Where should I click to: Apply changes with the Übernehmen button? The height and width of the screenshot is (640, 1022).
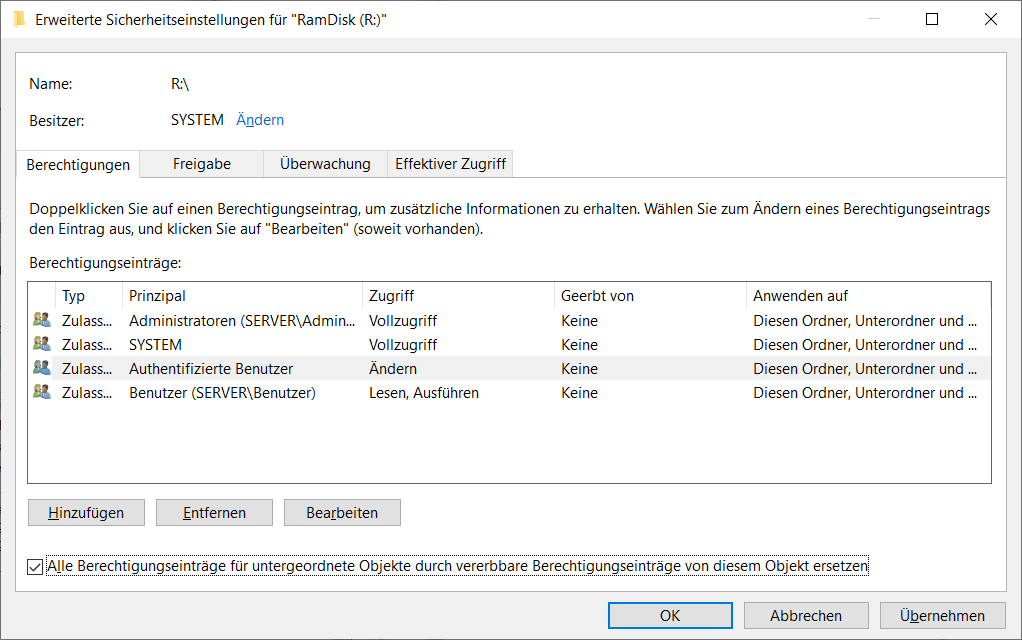click(x=942, y=616)
